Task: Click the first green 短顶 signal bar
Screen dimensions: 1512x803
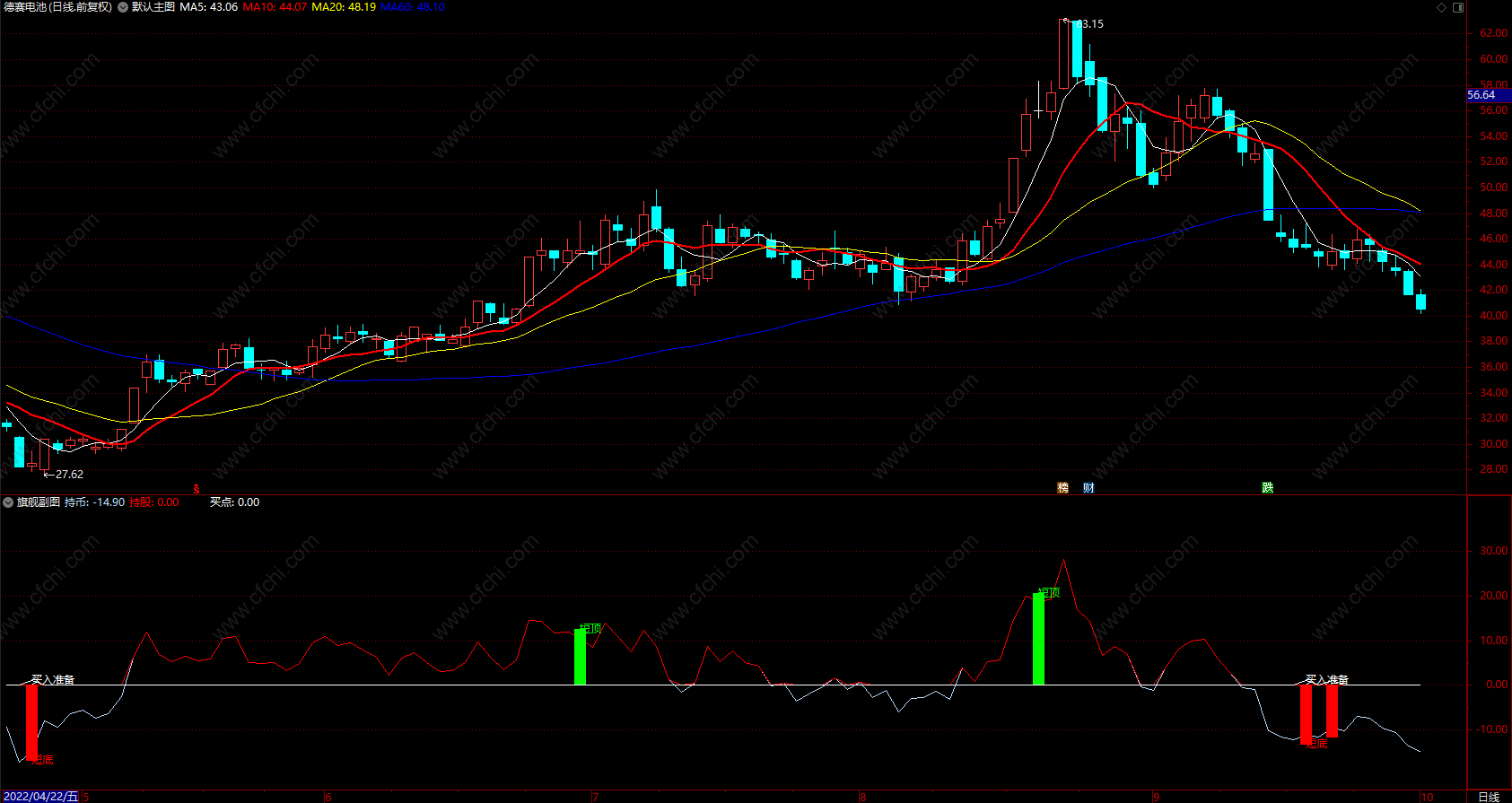Action: click(580, 657)
